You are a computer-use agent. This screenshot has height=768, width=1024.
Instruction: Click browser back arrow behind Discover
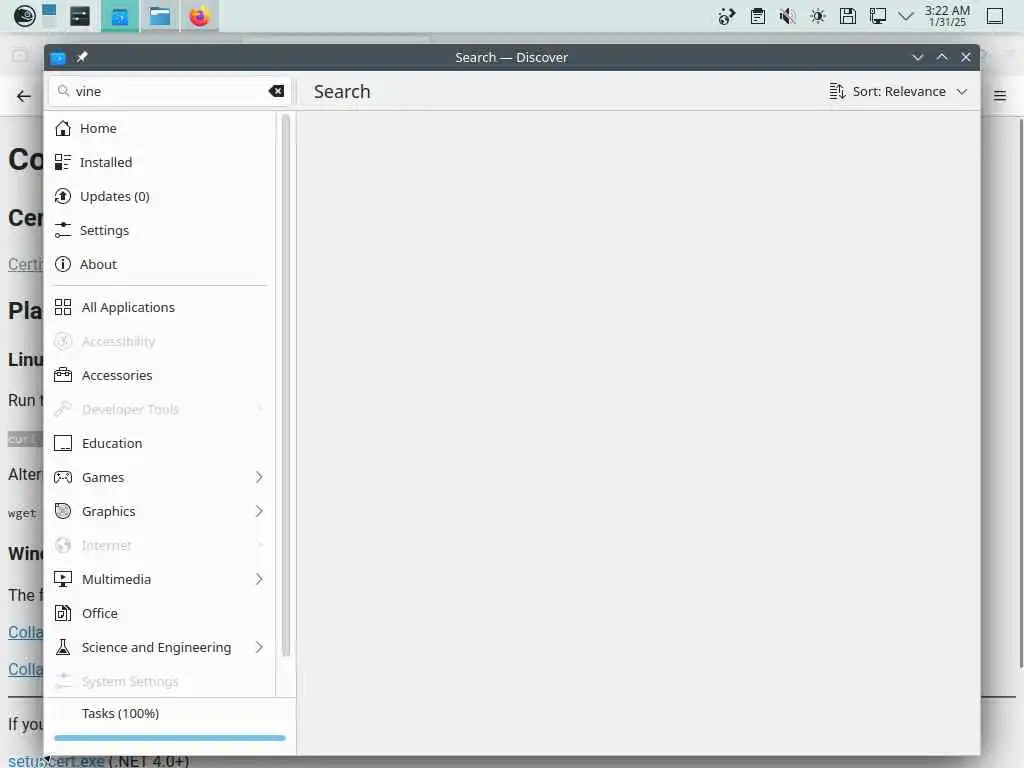[24, 96]
